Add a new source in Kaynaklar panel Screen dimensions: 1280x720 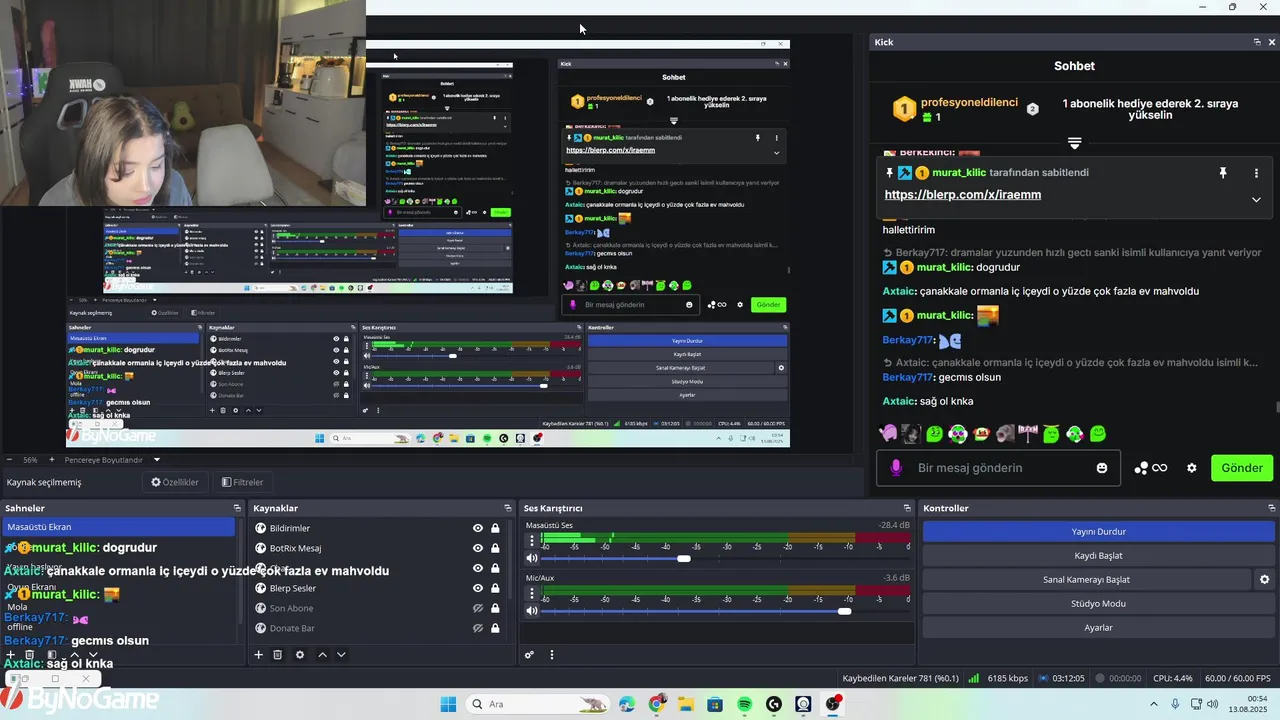[258, 655]
